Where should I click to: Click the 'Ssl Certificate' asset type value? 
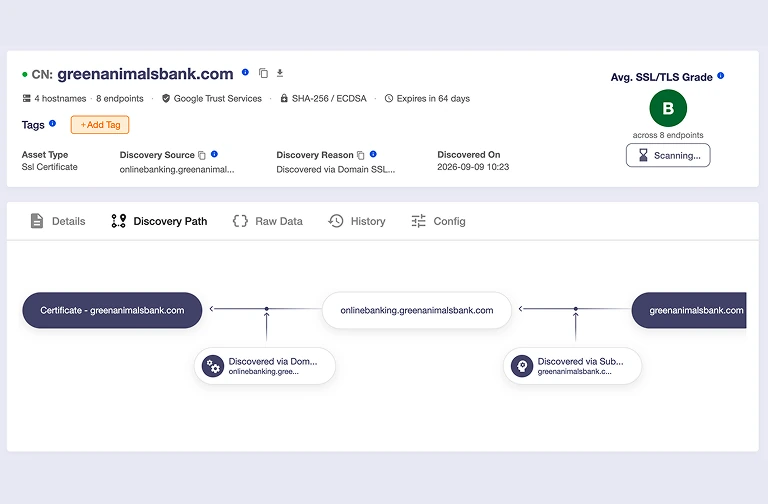[49, 167]
